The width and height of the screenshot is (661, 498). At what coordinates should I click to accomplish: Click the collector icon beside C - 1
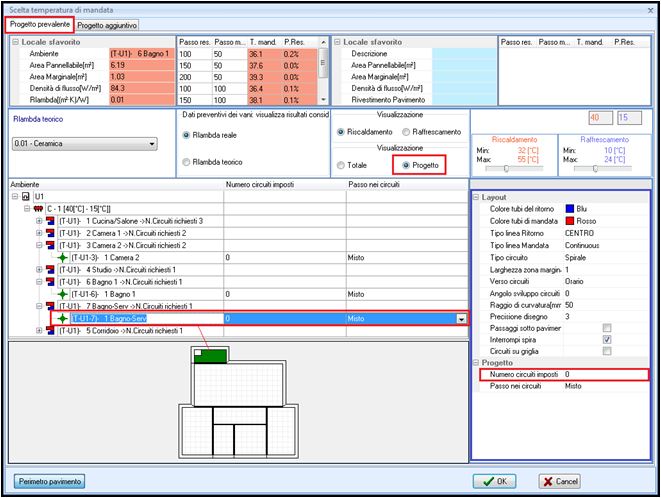click(38, 208)
